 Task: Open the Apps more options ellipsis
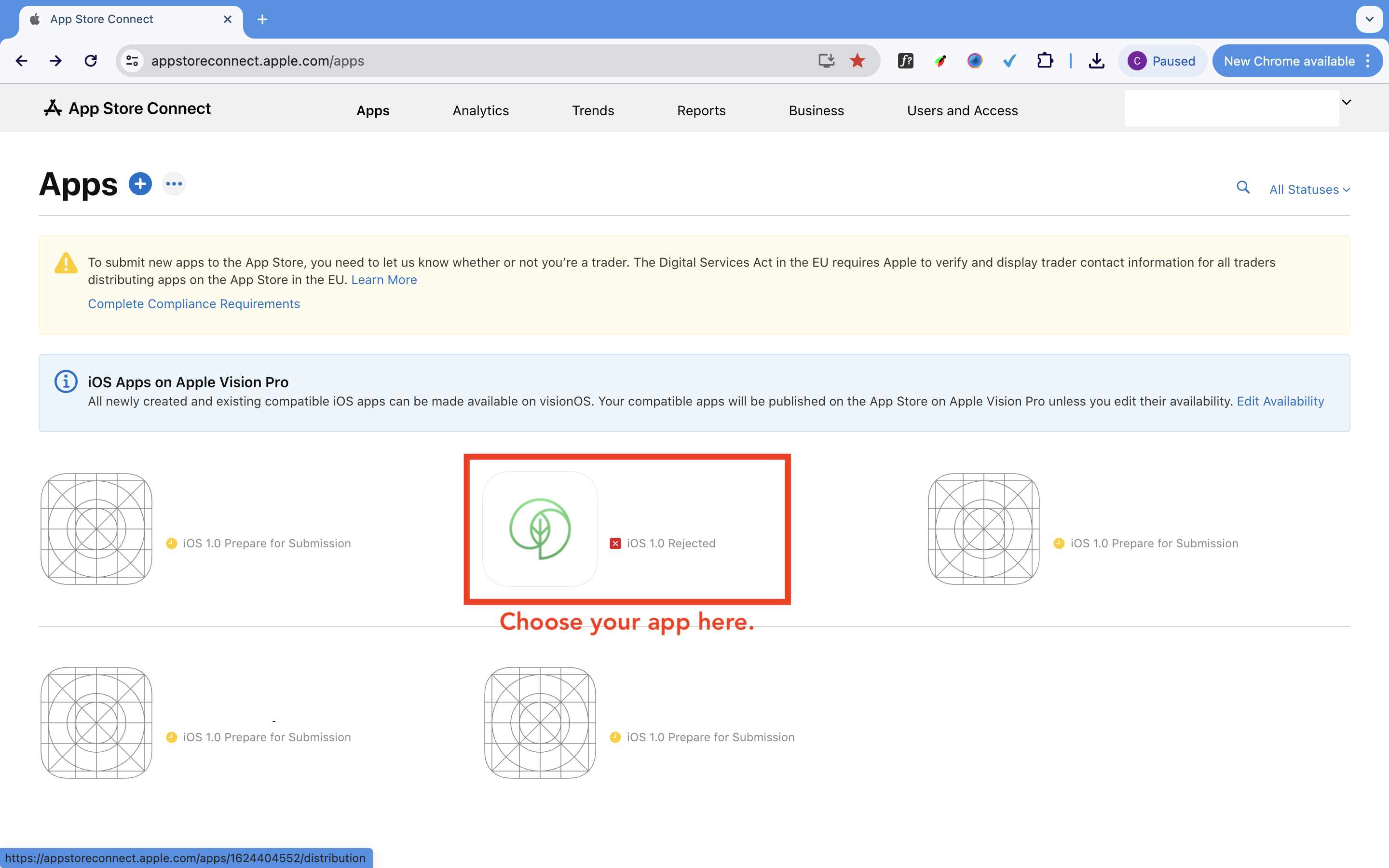(174, 184)
